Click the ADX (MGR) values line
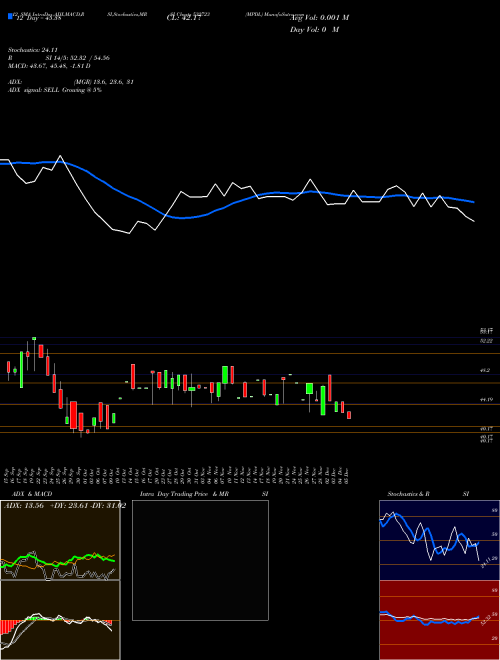Image resolution: width=500 pixels, height=660 pixels. pos(71,82)
